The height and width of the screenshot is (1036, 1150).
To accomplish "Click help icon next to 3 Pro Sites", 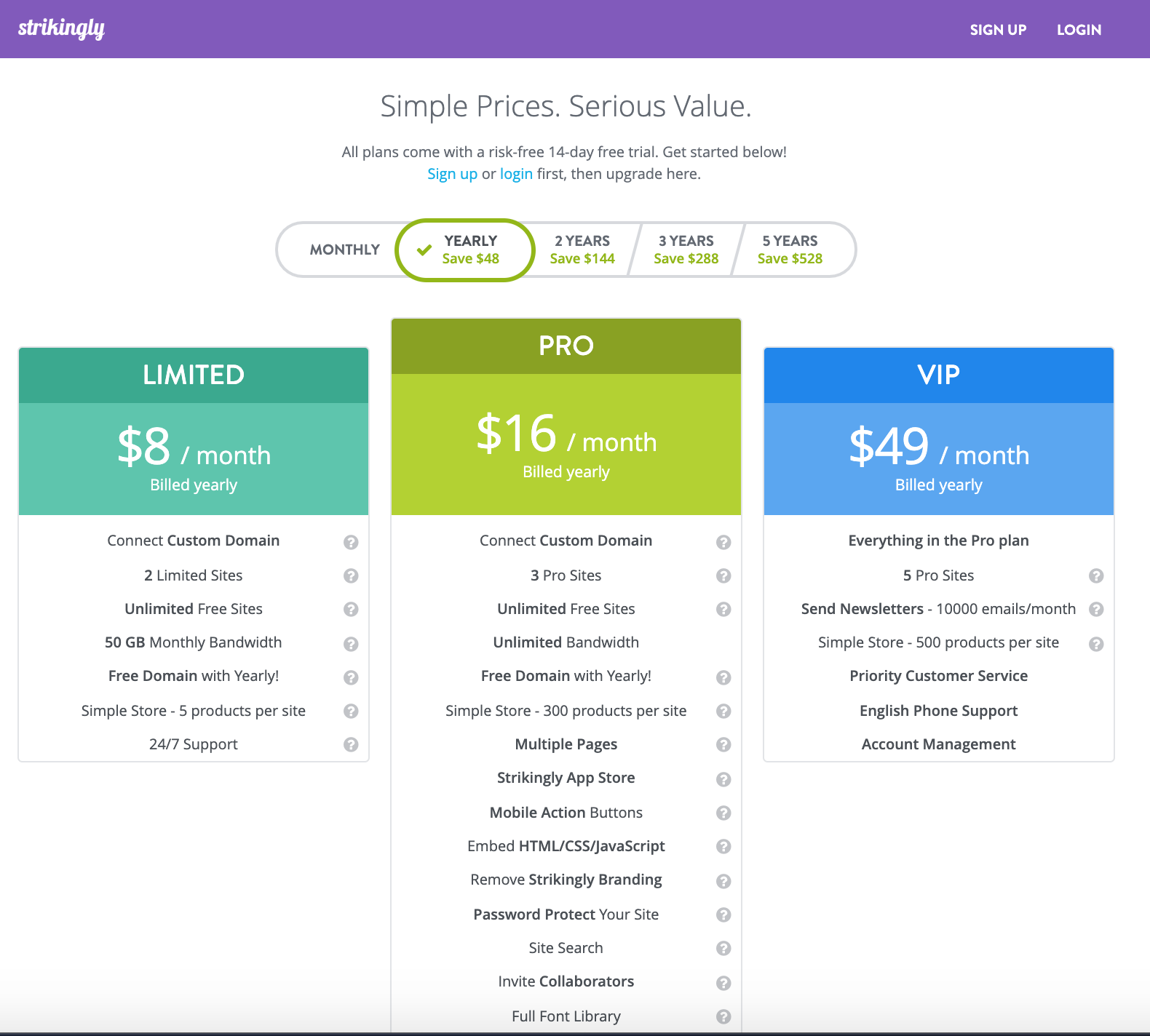I will pos(723,575).
